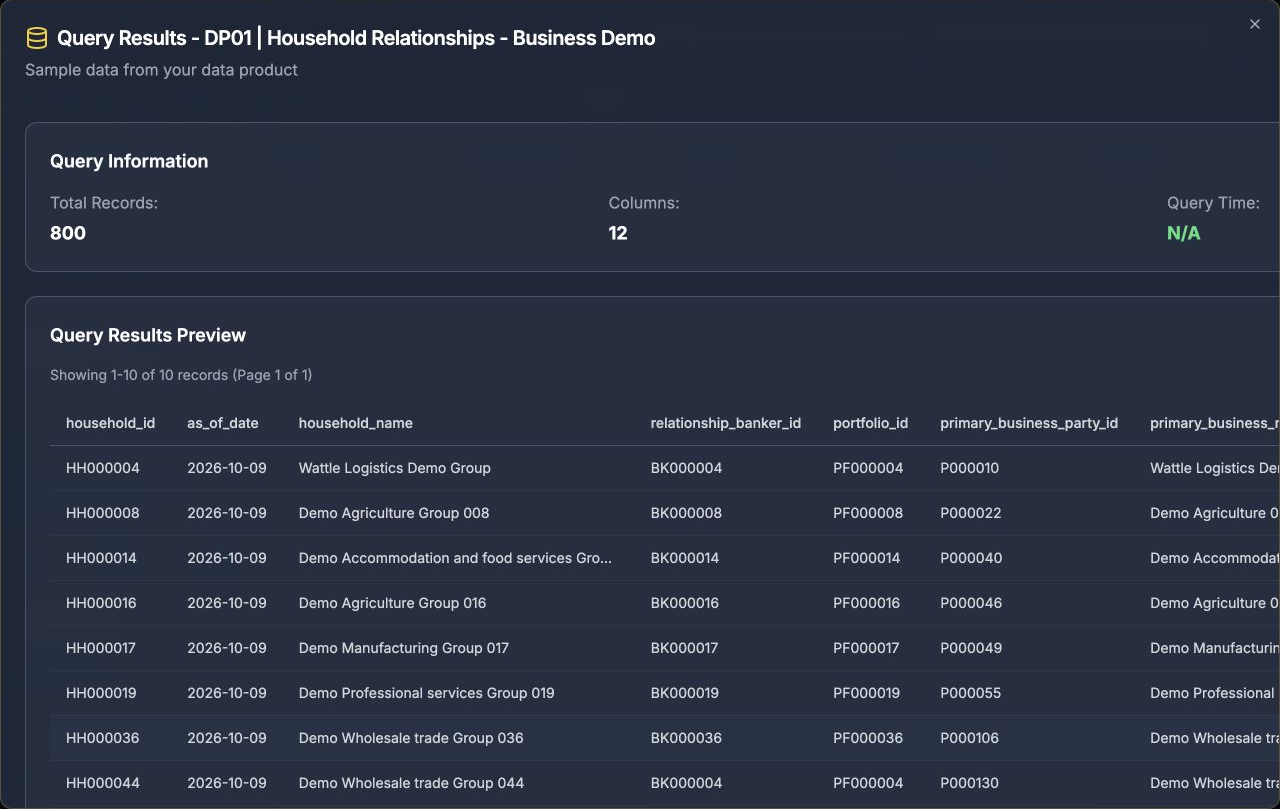Click Sample data from your data product subtitle
Image resolution: width=1280 pixels, height=809 pixels.
point(161,70)
